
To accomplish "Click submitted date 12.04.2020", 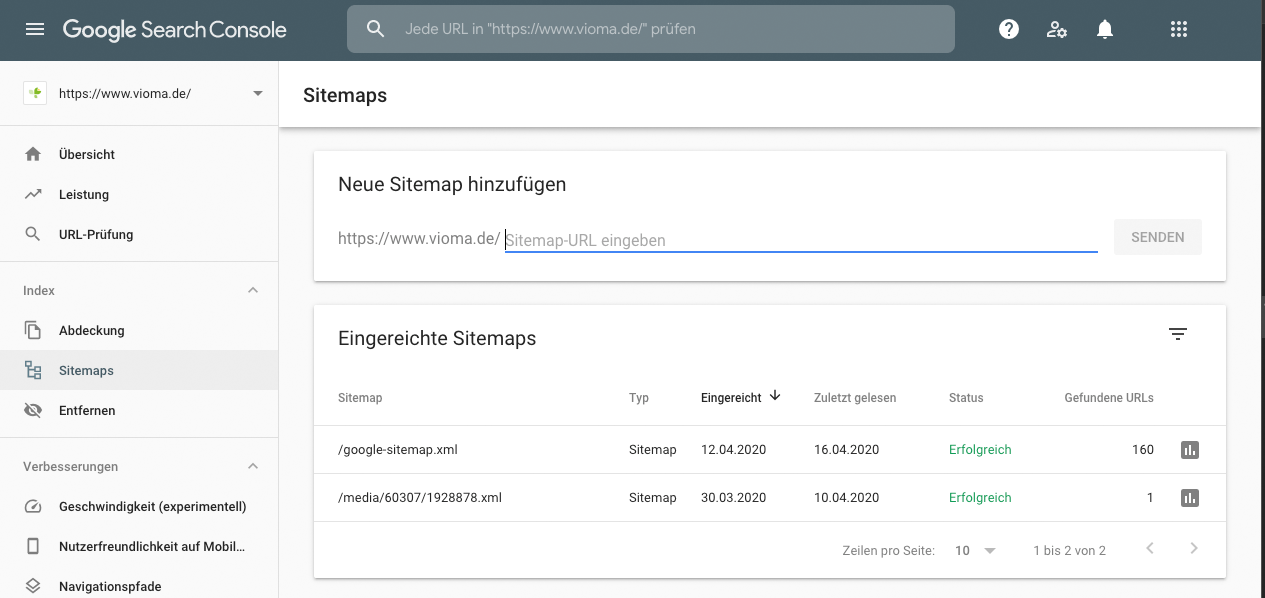I will (734, 450).
